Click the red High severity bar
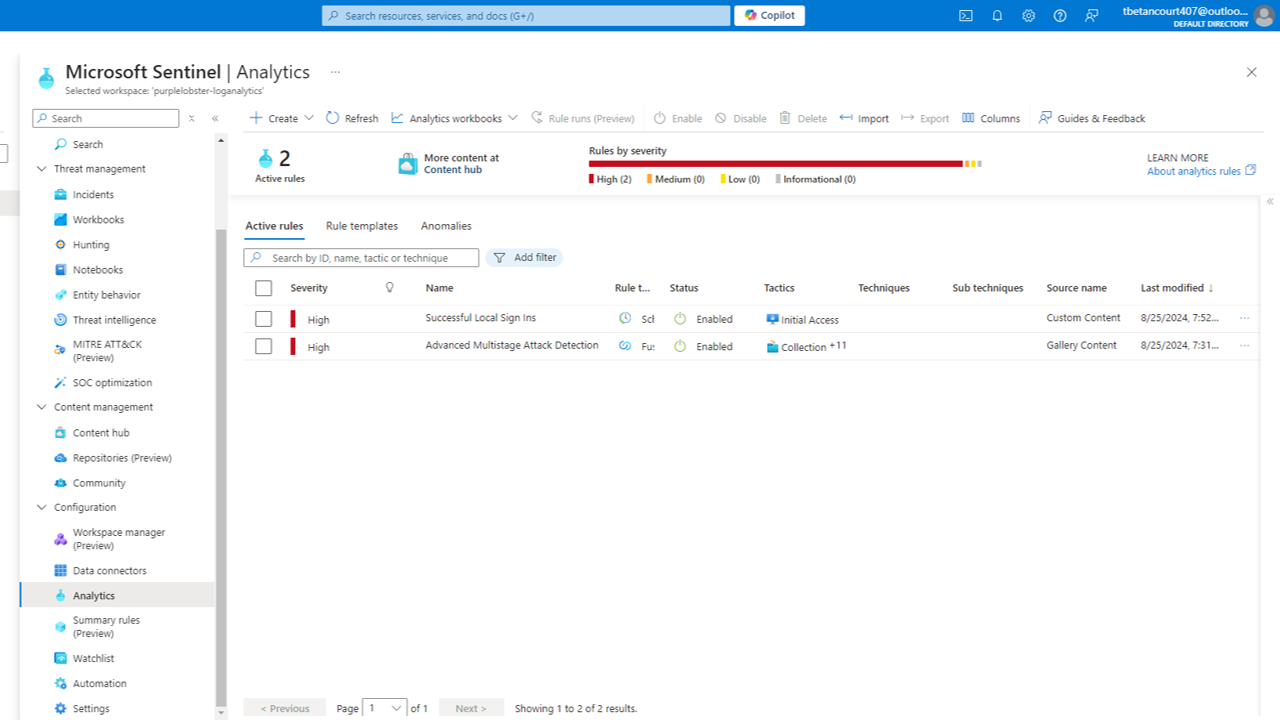Image resolution: width=1280 pixels, height=720 pixels. tap(776, 163)
